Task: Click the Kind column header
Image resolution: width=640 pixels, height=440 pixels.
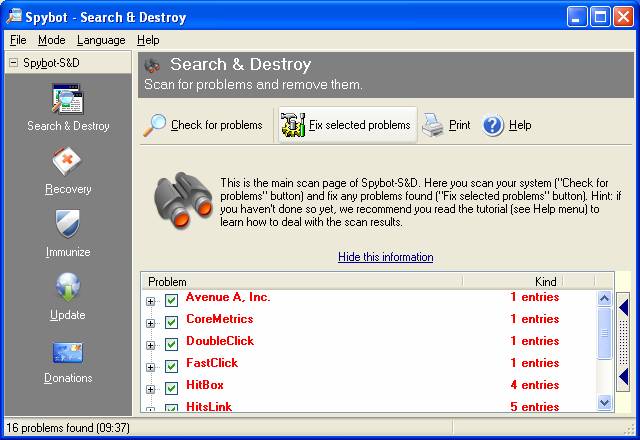Action: (513, 282)
